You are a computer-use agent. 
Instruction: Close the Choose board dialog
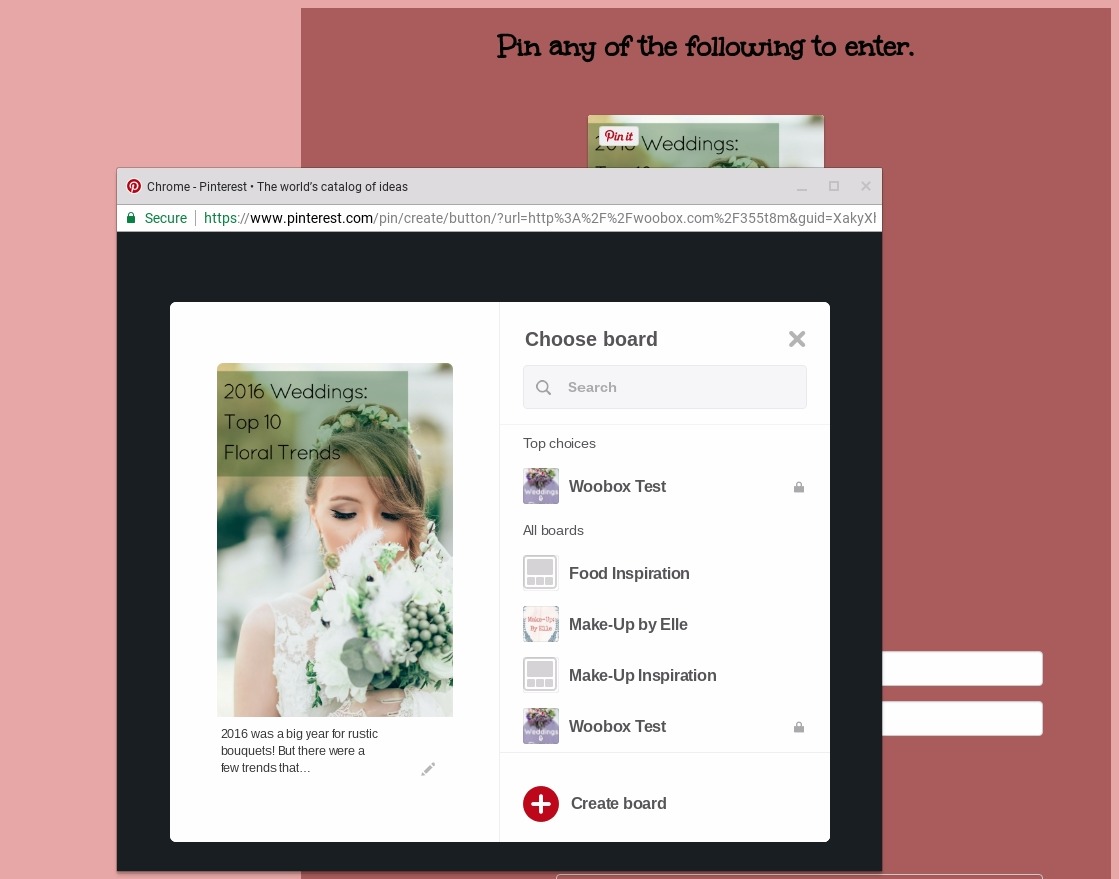click(796, 339)
